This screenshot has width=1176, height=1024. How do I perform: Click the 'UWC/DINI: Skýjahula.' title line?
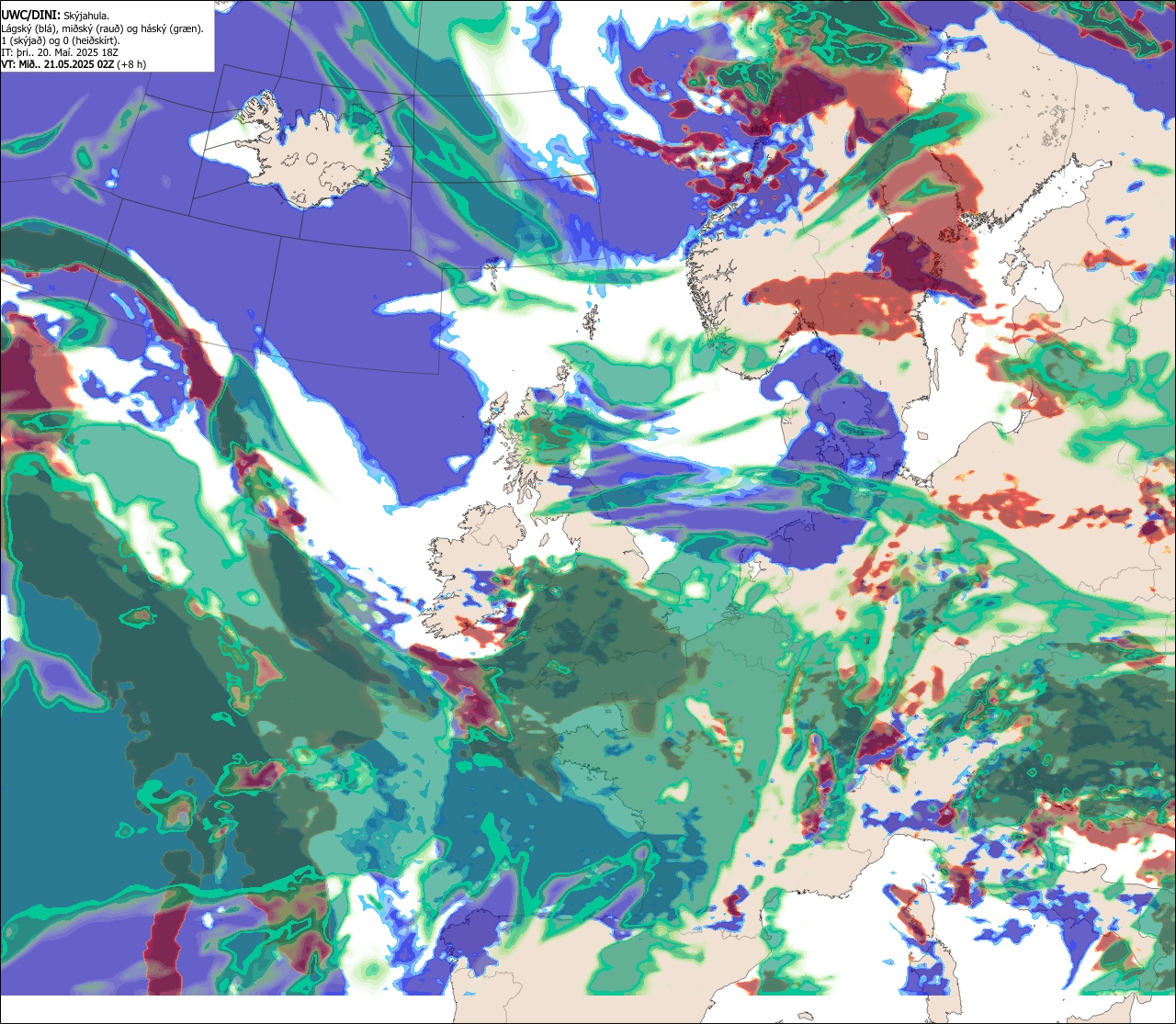click(55, 15)
